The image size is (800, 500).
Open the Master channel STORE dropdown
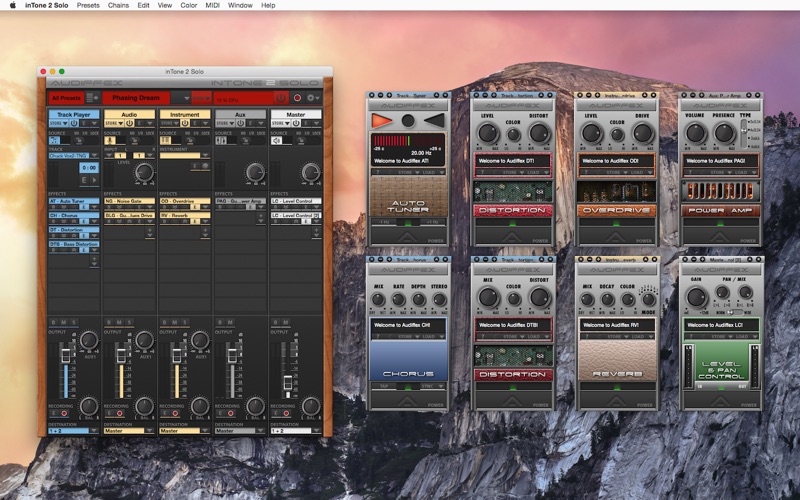pyautogui.click(x=281, y=124)
